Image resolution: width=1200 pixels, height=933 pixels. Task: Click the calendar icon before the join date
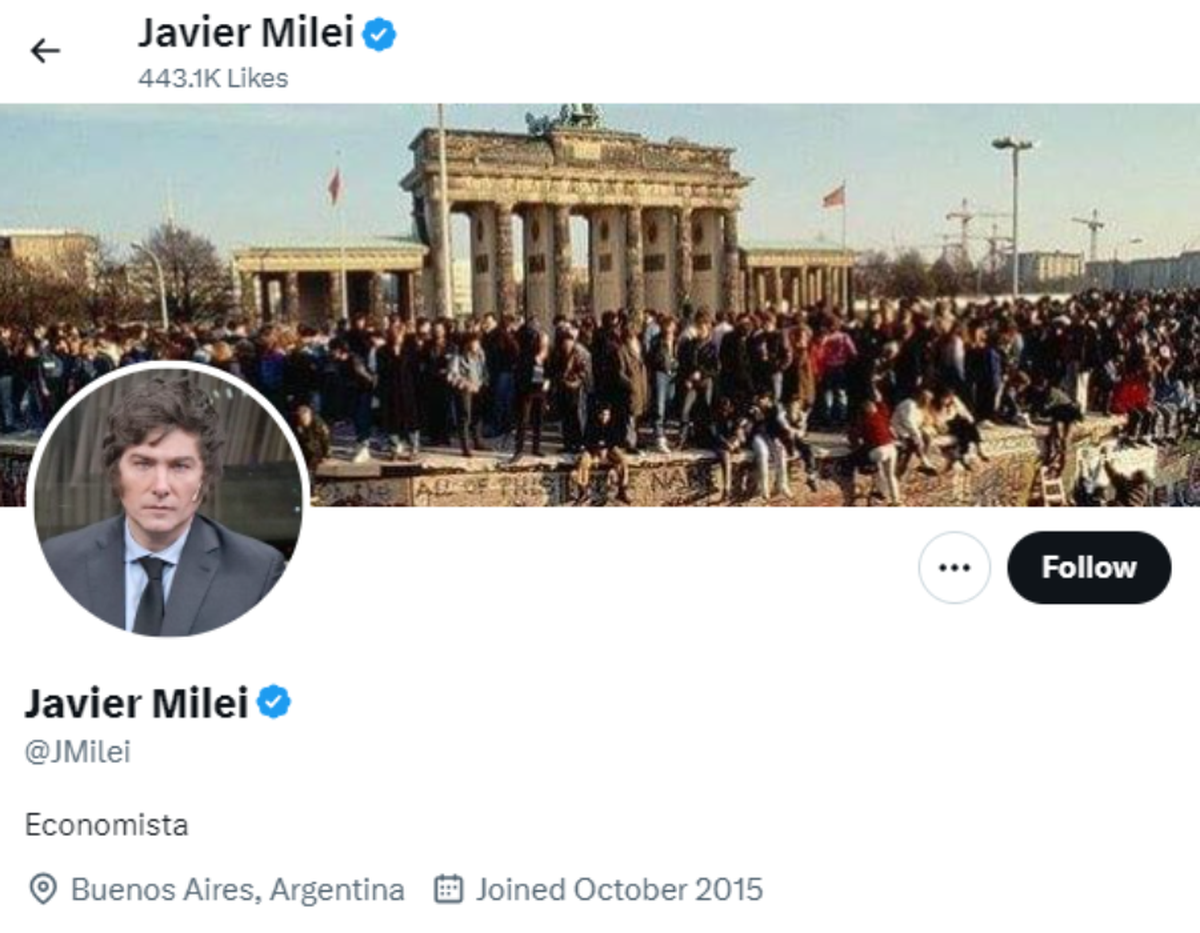[450, 888]
